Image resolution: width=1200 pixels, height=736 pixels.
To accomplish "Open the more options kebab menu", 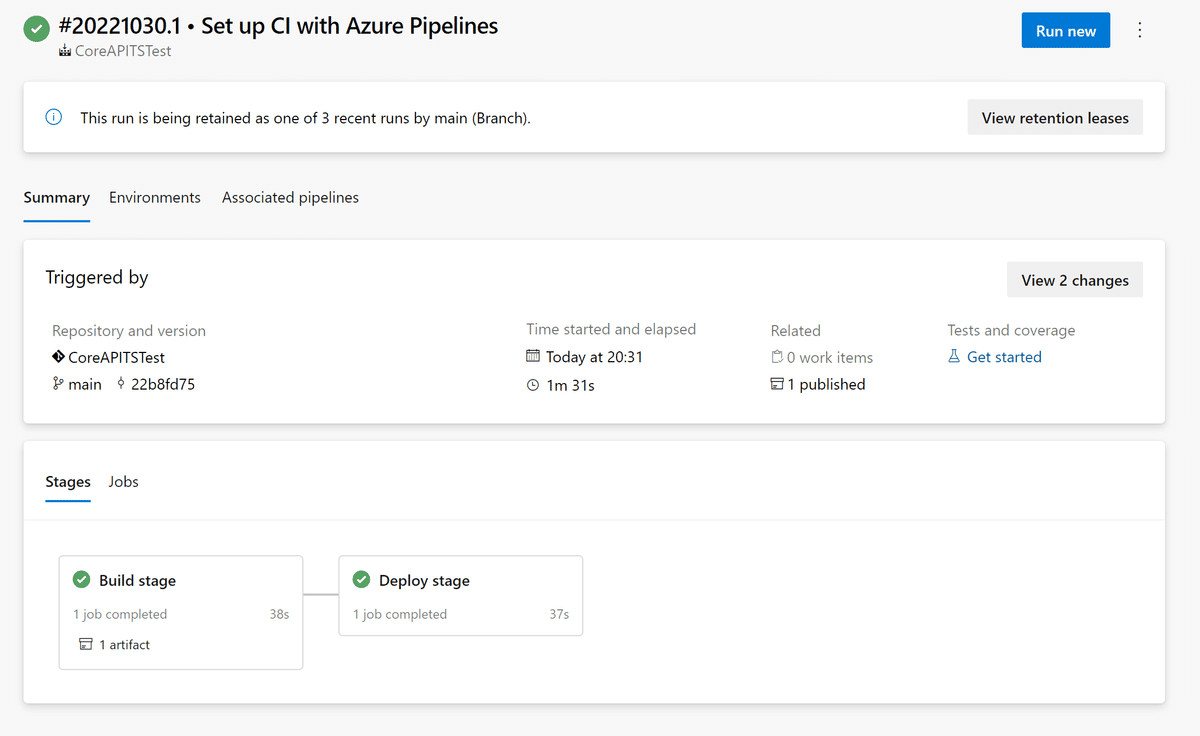I will click(x=1139, y=30).
